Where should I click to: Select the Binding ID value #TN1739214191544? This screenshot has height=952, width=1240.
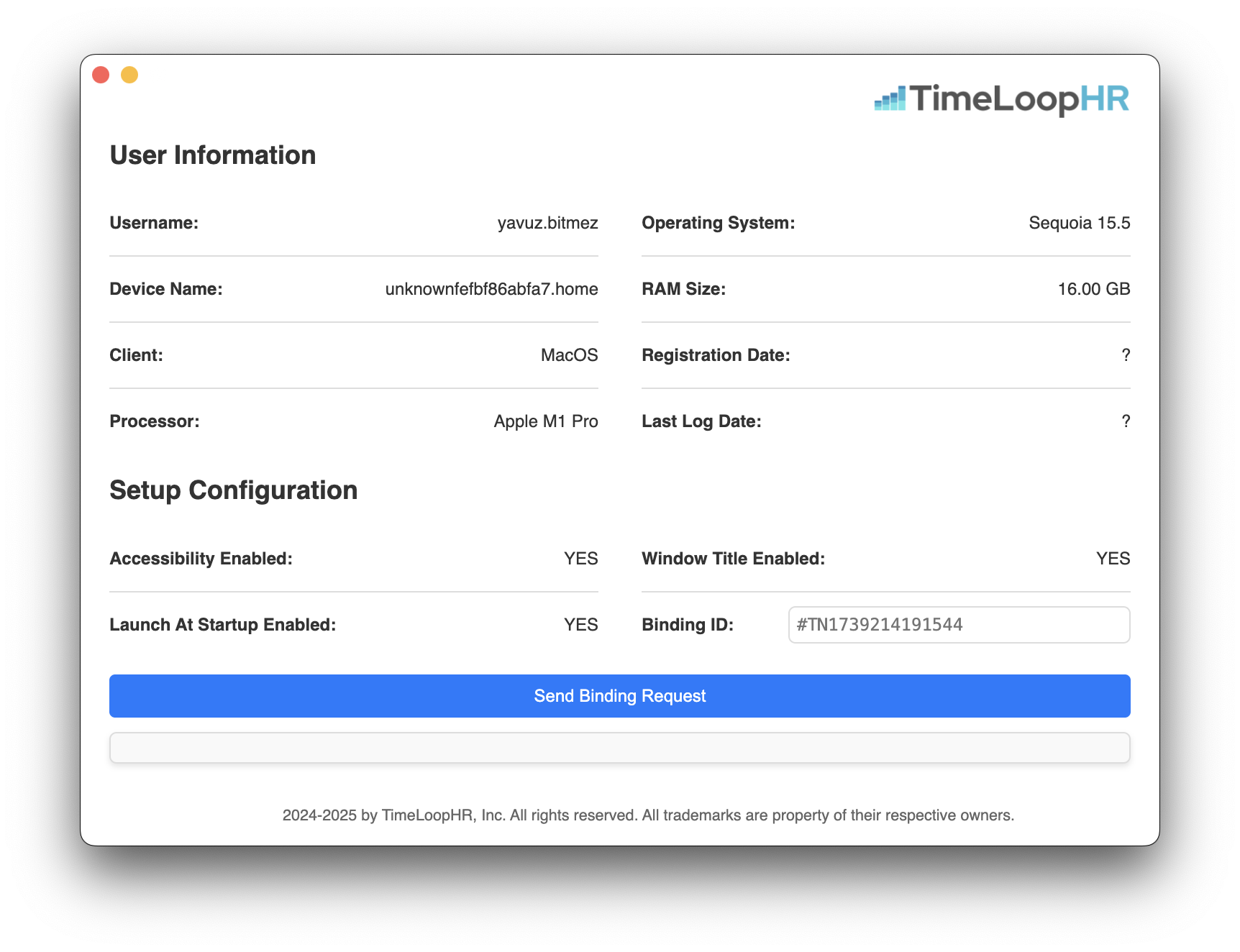click(x=880, y=625)
